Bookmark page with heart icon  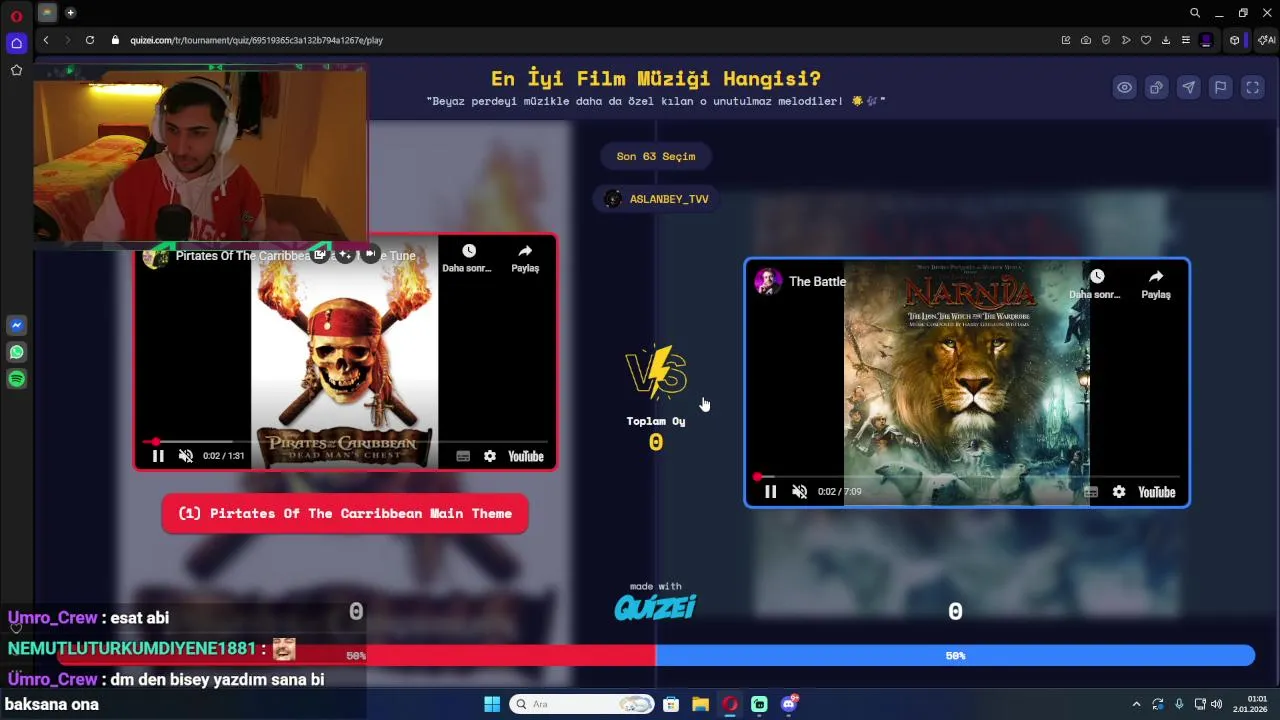click(x=1146, y=40)
